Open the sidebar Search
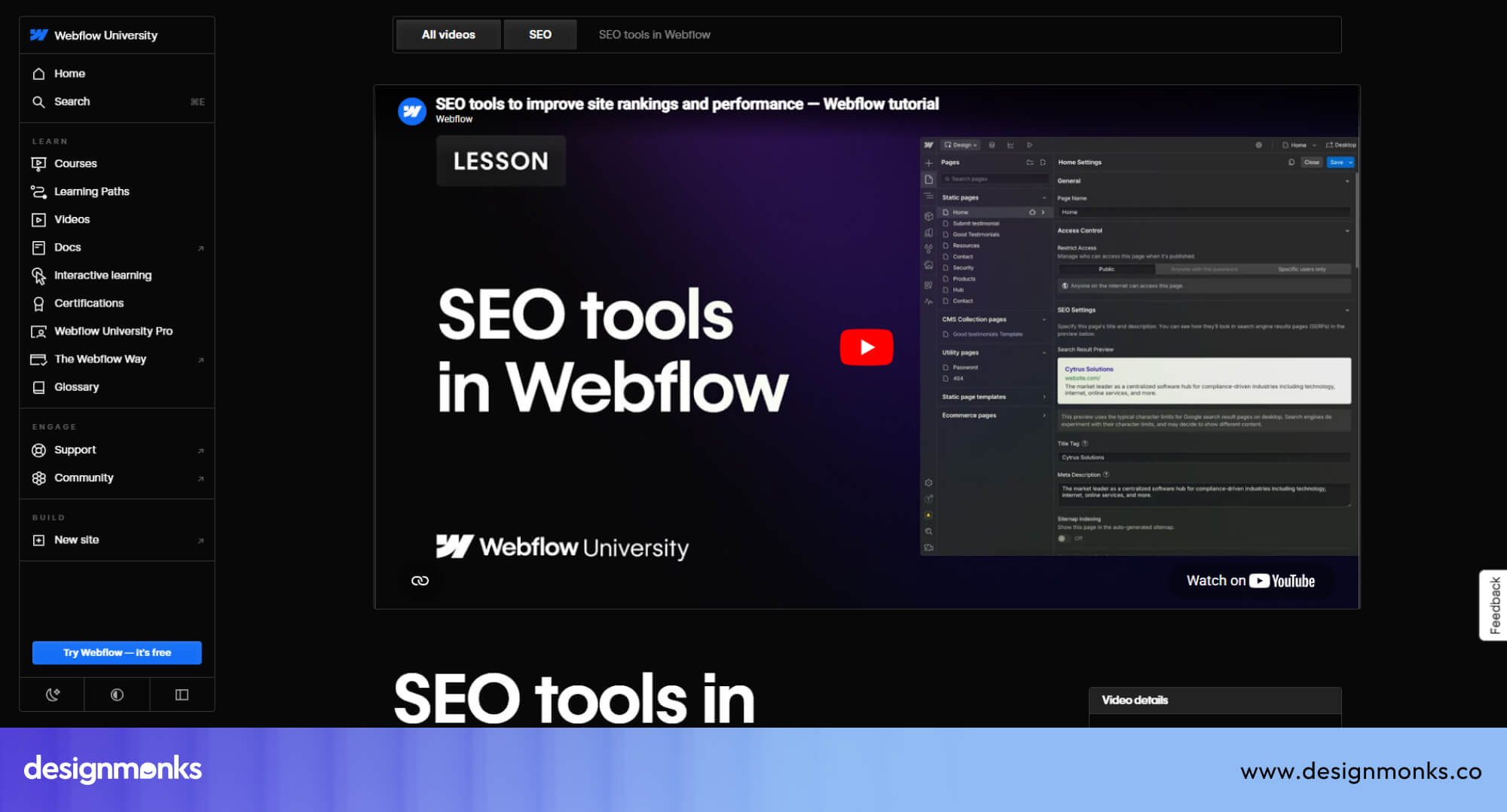The height and width of the screenshot is (812, 1507). coord(117,102)
